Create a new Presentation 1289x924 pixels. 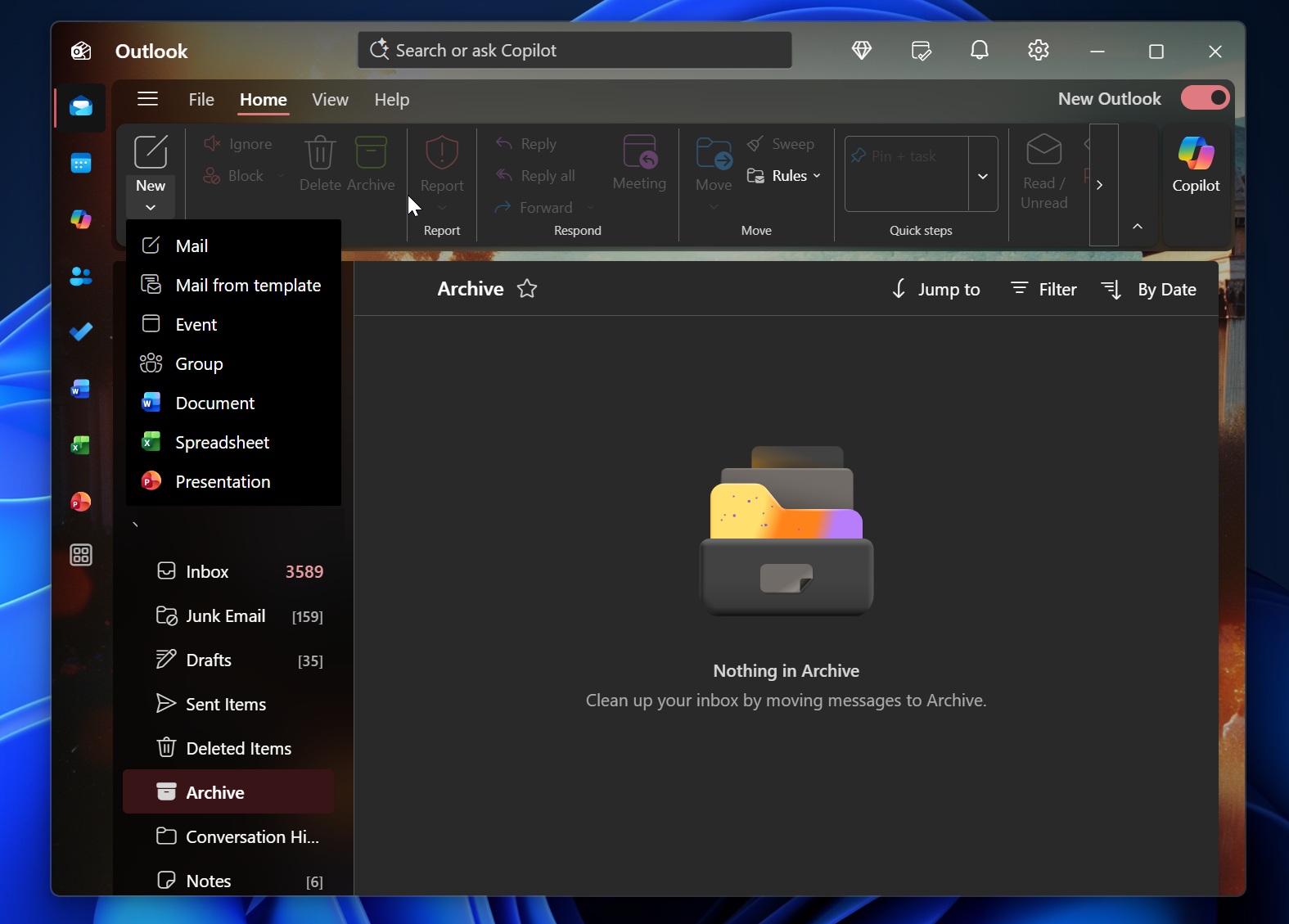(233, 481)
